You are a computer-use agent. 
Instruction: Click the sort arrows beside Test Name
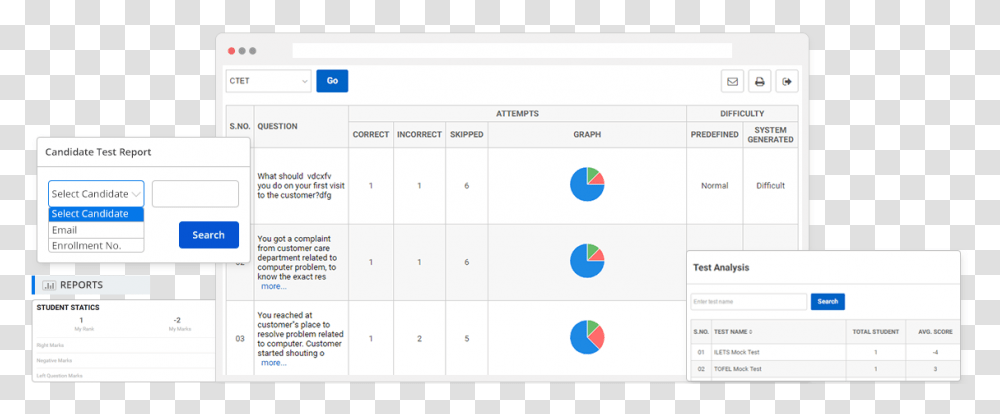(x=752, y=331)
